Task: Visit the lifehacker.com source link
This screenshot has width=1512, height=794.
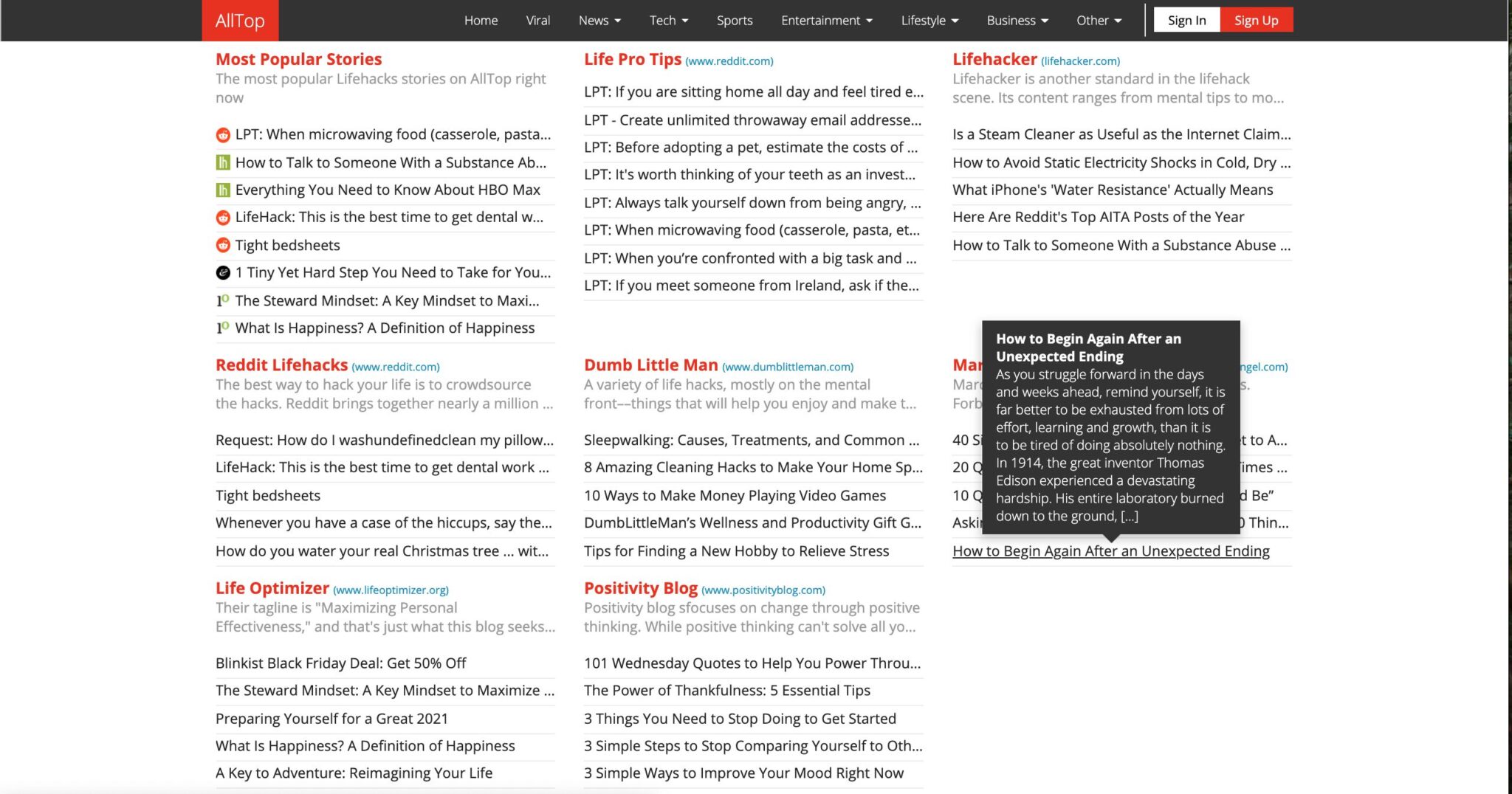Action: tap(1080, 61)
